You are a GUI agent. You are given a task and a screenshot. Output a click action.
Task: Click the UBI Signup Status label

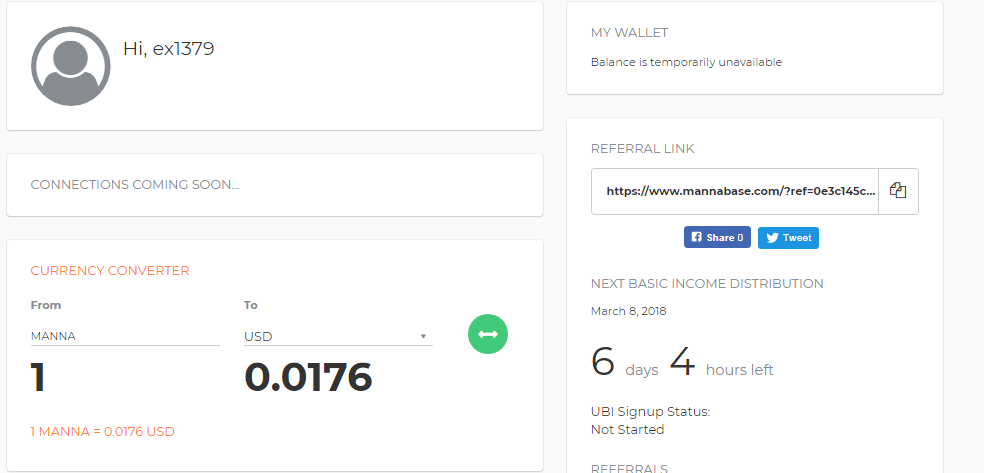coord(650,412)
